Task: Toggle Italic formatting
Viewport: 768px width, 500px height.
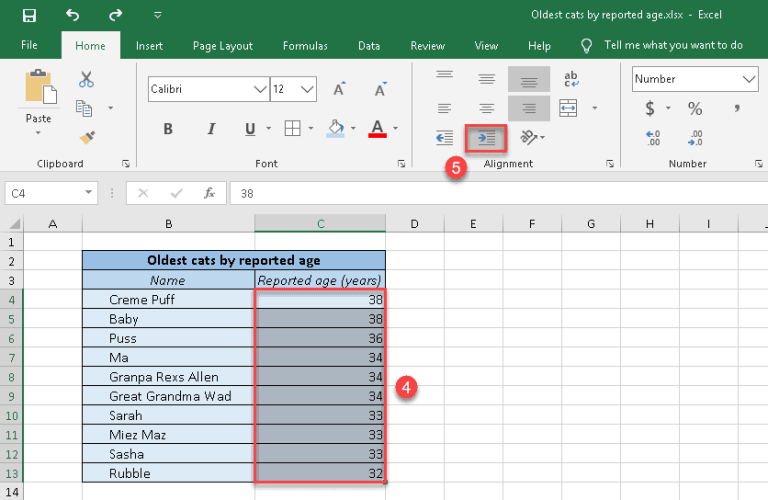Action: [x=210, y=128]
